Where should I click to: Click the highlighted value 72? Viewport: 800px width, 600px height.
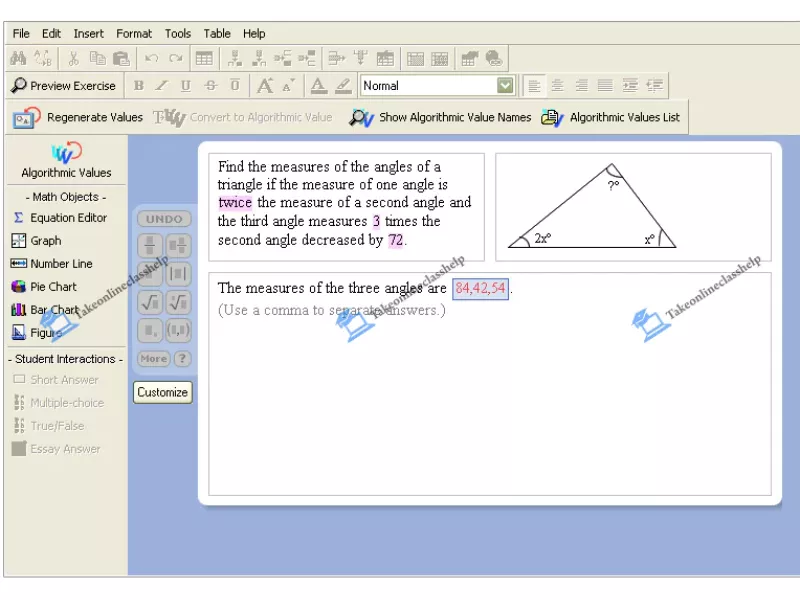[395, 240]
